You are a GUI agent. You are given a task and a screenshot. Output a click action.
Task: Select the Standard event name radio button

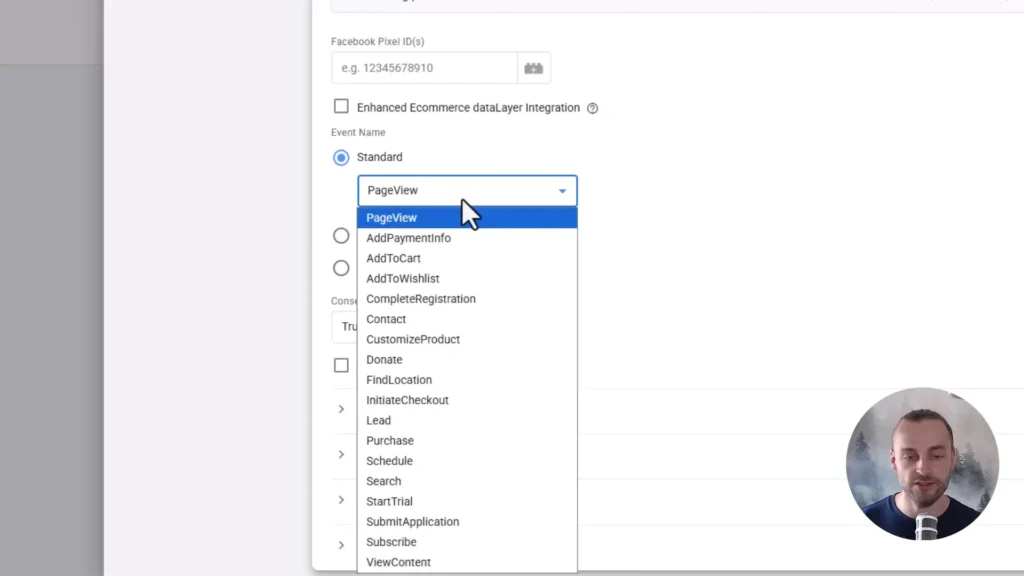click(x=341, y=157)
